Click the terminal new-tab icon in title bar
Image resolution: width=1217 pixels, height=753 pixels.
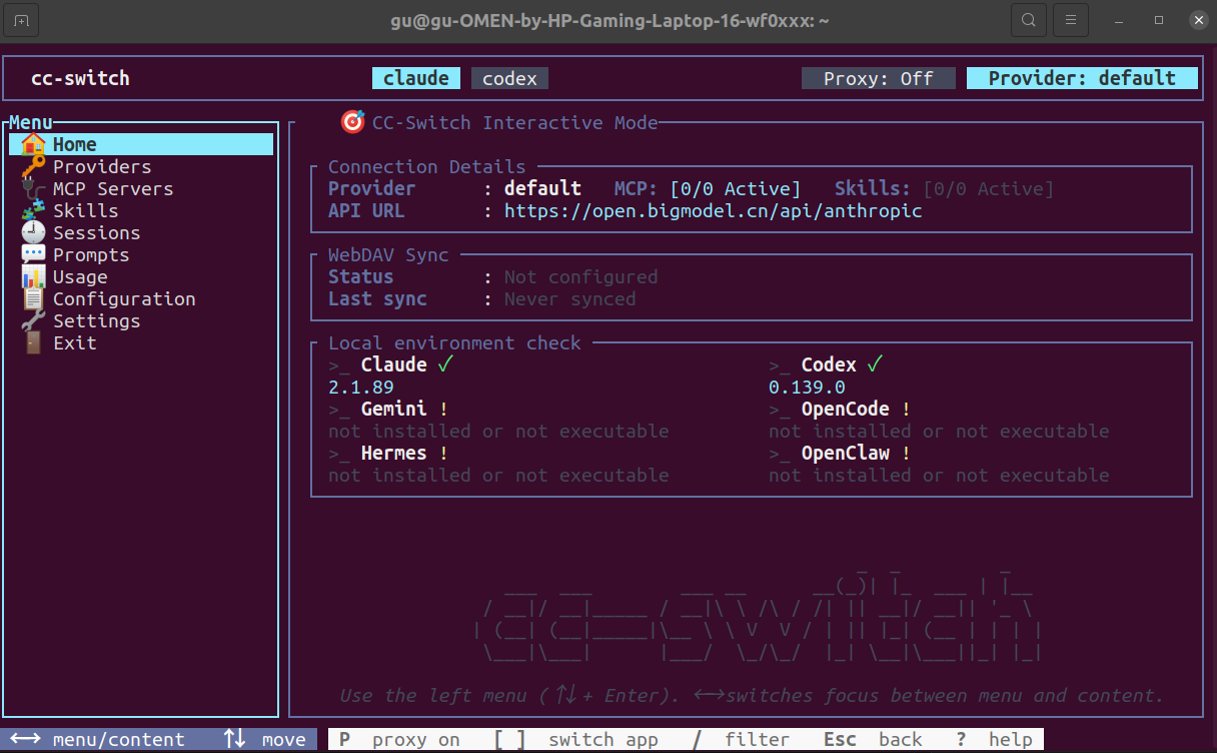pyautogui.click(x=21, y=20)
